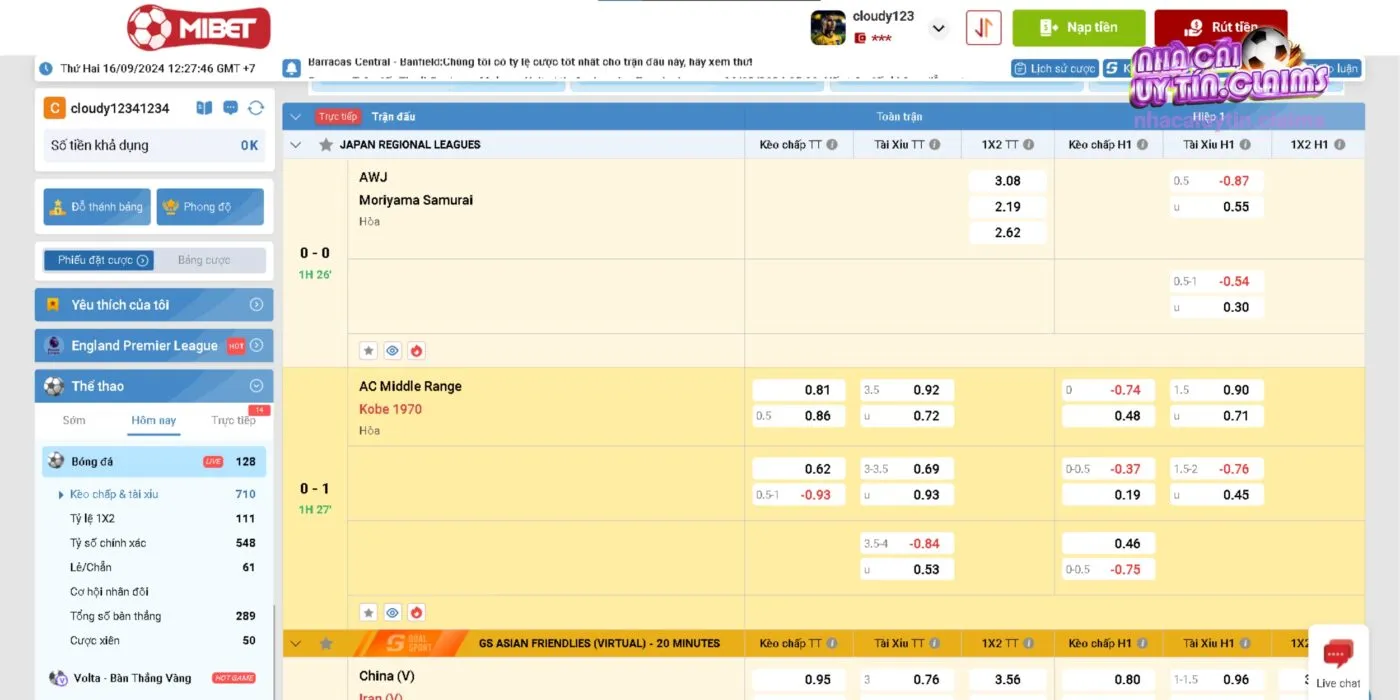Click the red transfer arrows icon
Image resolution: width=1400 pixels, height=700 pixels.
point(983,28)
